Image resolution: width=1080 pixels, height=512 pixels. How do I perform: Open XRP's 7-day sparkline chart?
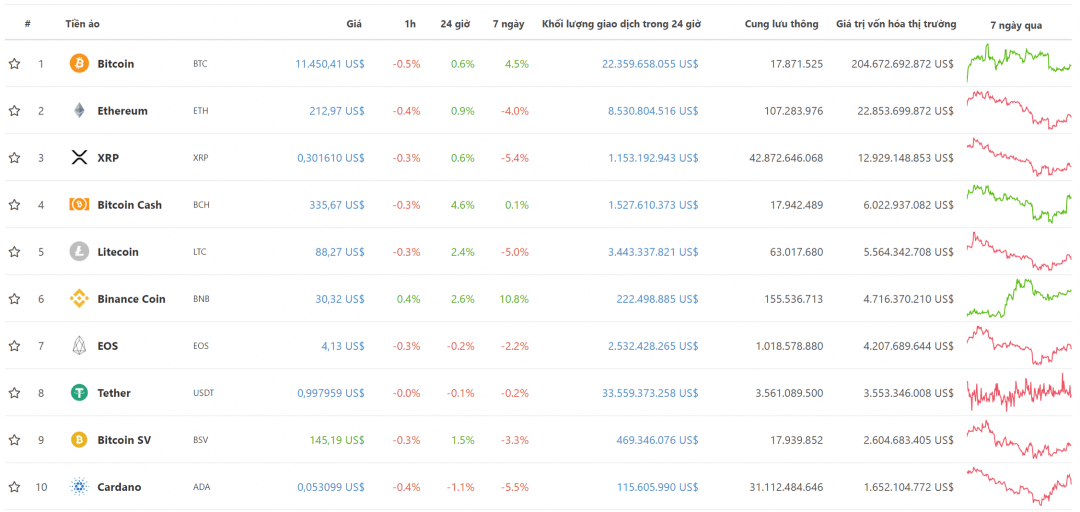click(1019, 157)
